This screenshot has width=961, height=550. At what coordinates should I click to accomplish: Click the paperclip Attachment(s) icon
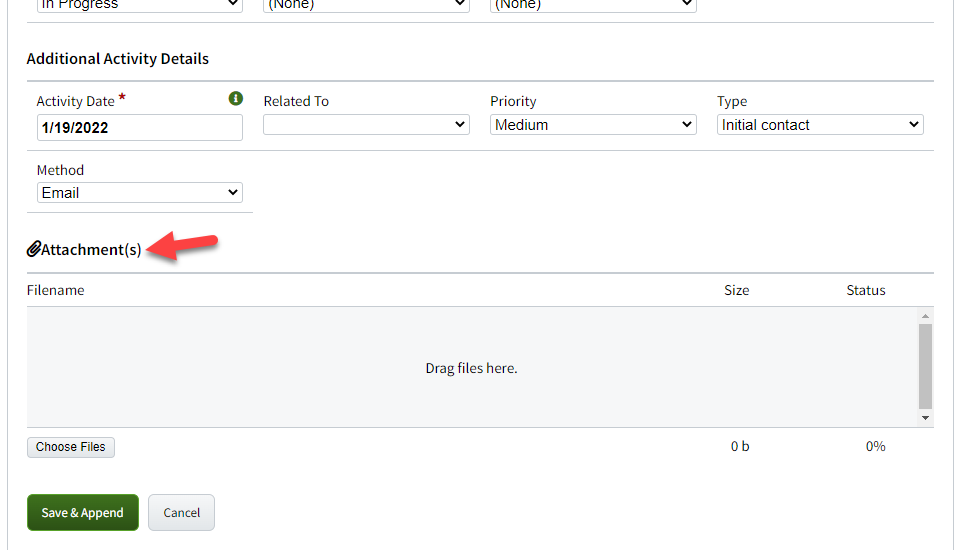coord(34,249)
